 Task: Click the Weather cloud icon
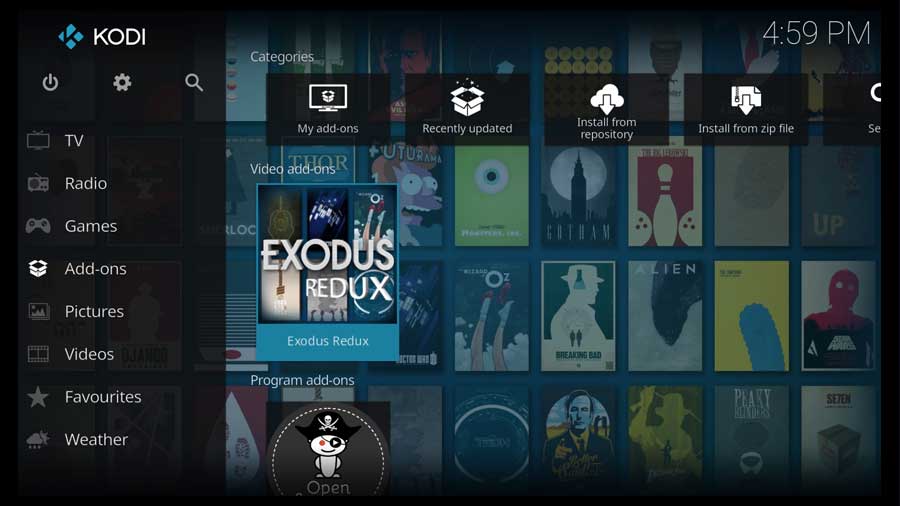coord(38,439)
